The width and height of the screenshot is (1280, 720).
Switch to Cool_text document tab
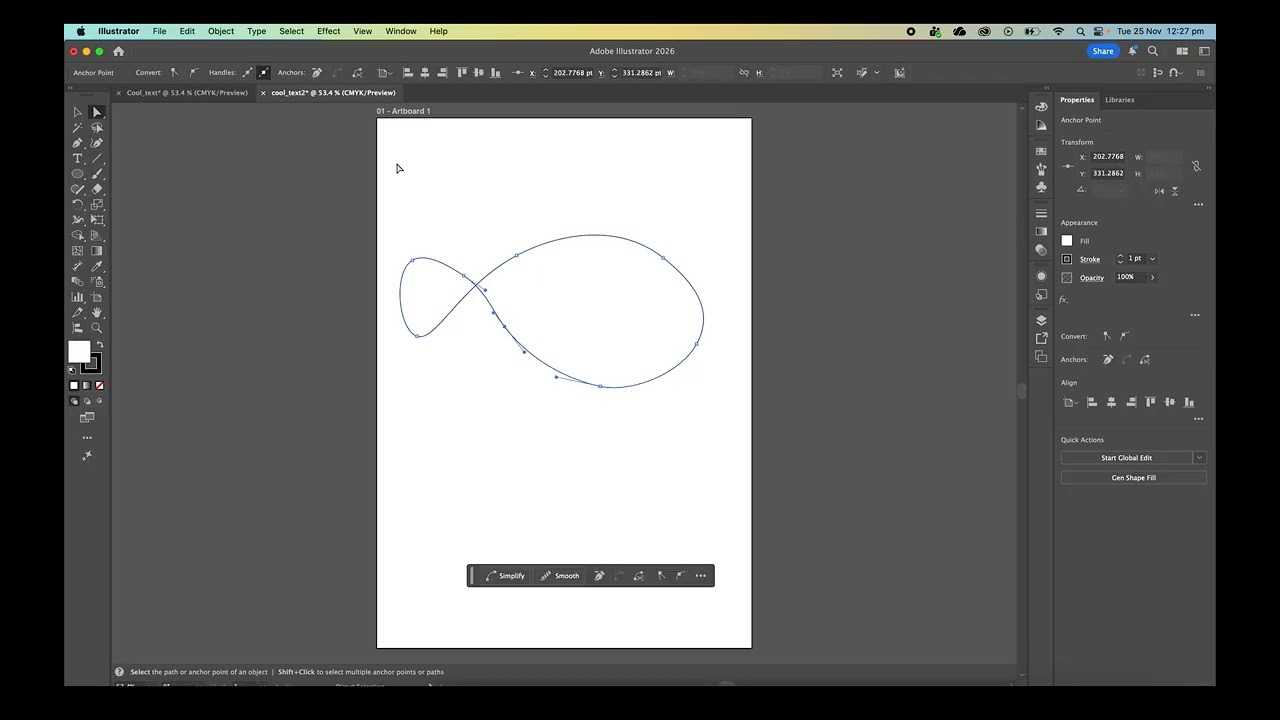click(x=187, y=93)
